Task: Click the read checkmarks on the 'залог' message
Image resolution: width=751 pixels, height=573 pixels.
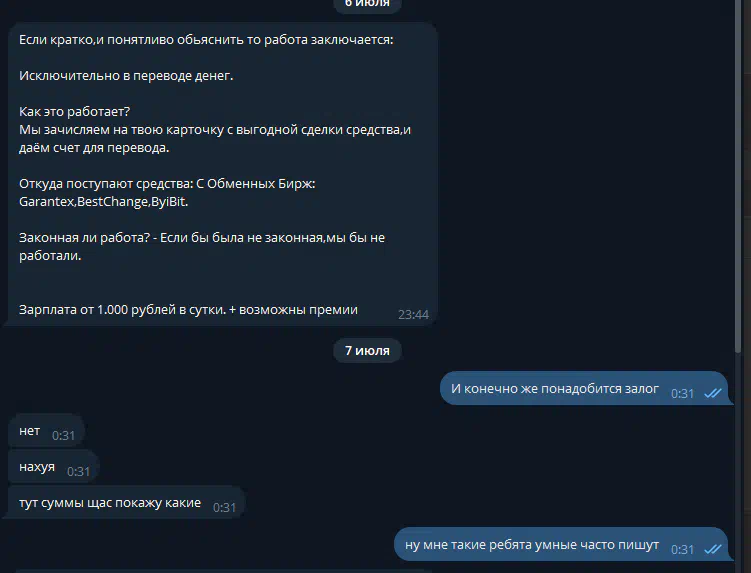Action: 713,393
